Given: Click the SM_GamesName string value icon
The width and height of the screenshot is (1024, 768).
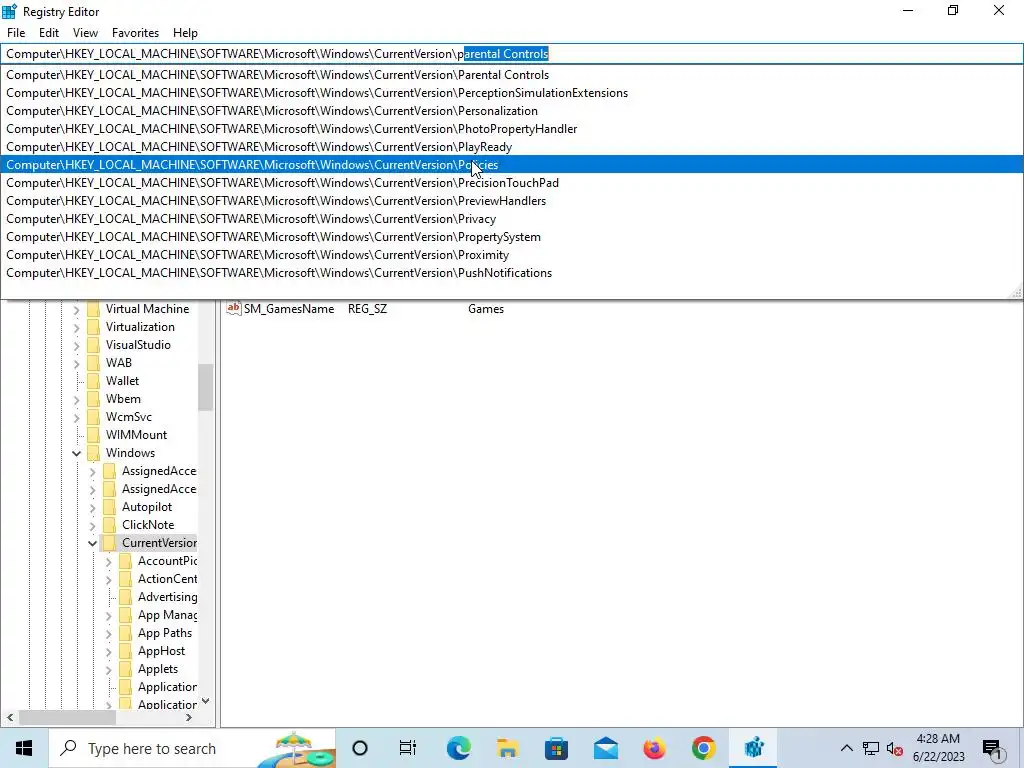Looking at the screenshot, I should [233, 308].
